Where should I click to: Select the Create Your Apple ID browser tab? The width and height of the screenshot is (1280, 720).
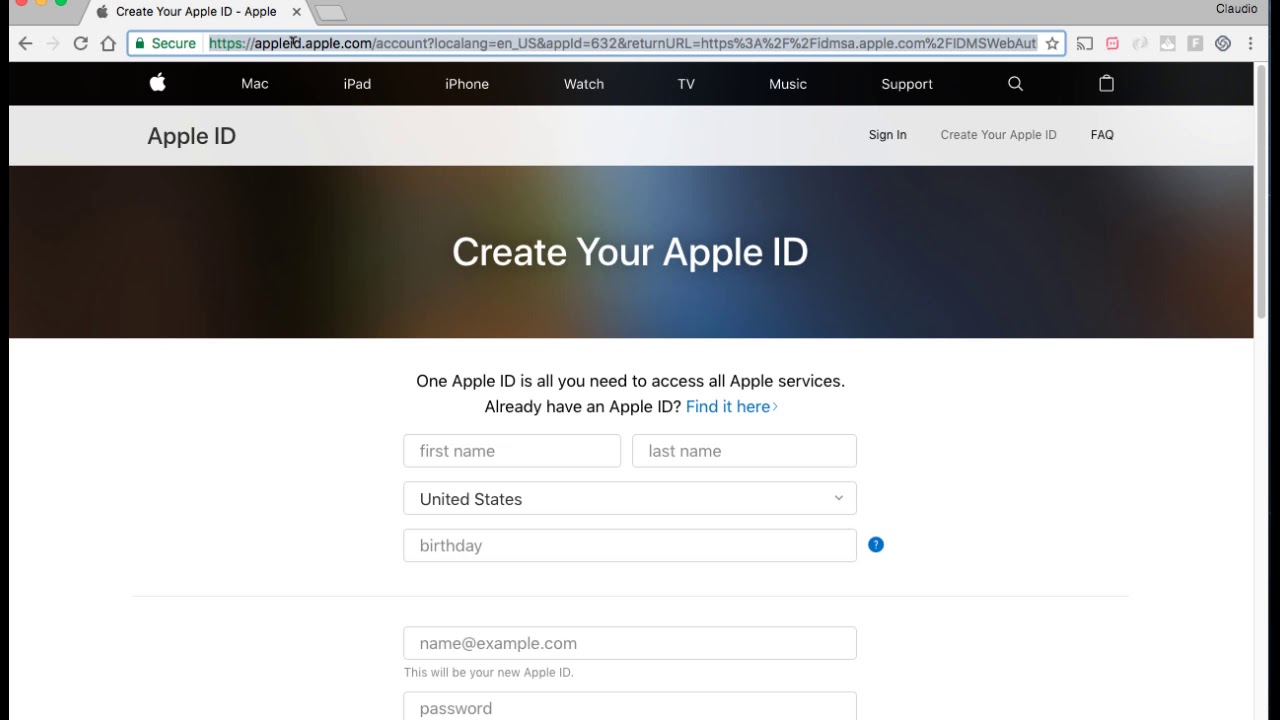pyautogui.click(x=195, y=12)
